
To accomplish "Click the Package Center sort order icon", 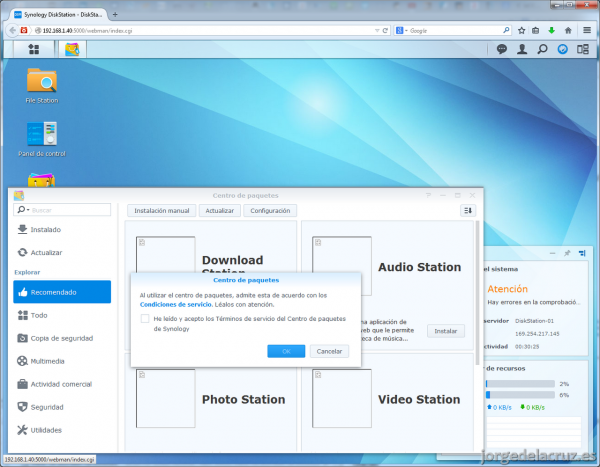I will coord(468,211).
